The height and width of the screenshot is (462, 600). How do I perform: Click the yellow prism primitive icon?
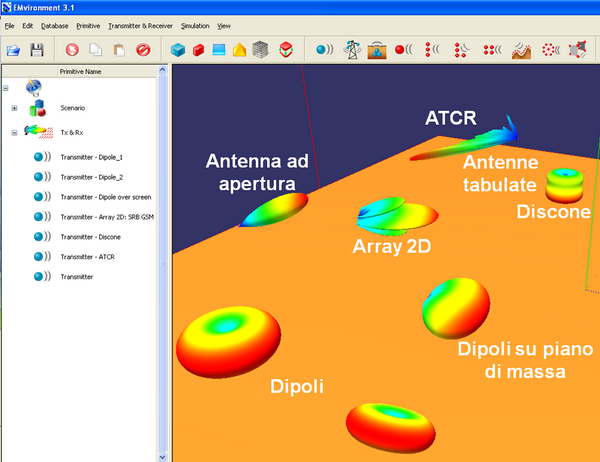coord(240,49)
